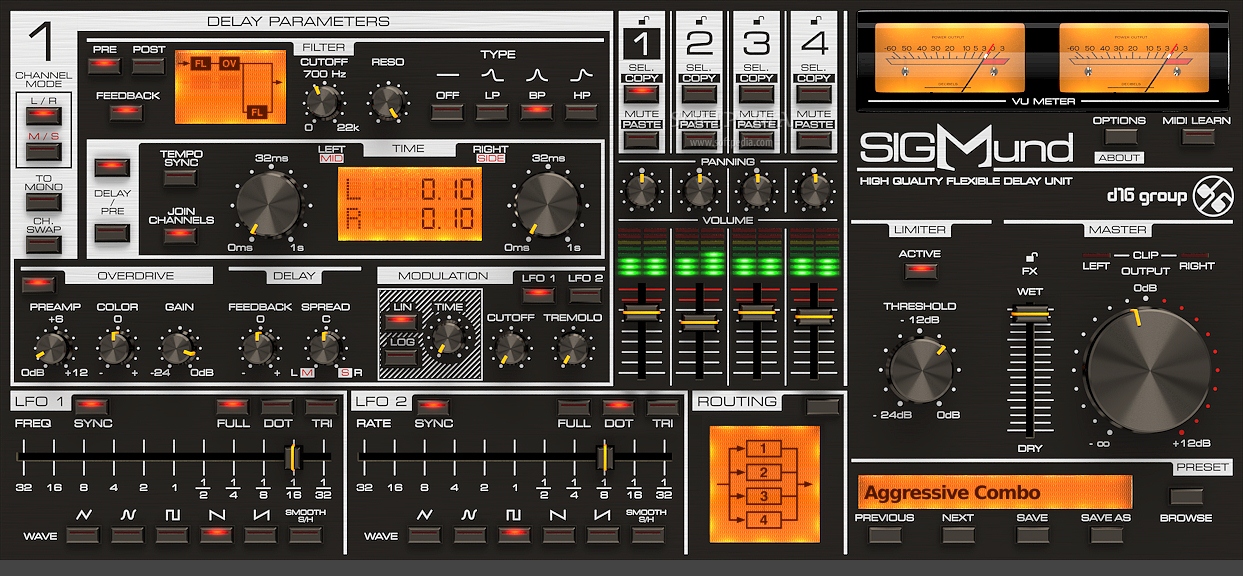Click the LFO 1 frequency slider handle
Image resolution: width=1243 pixels, height=576 pixels.
292,457
